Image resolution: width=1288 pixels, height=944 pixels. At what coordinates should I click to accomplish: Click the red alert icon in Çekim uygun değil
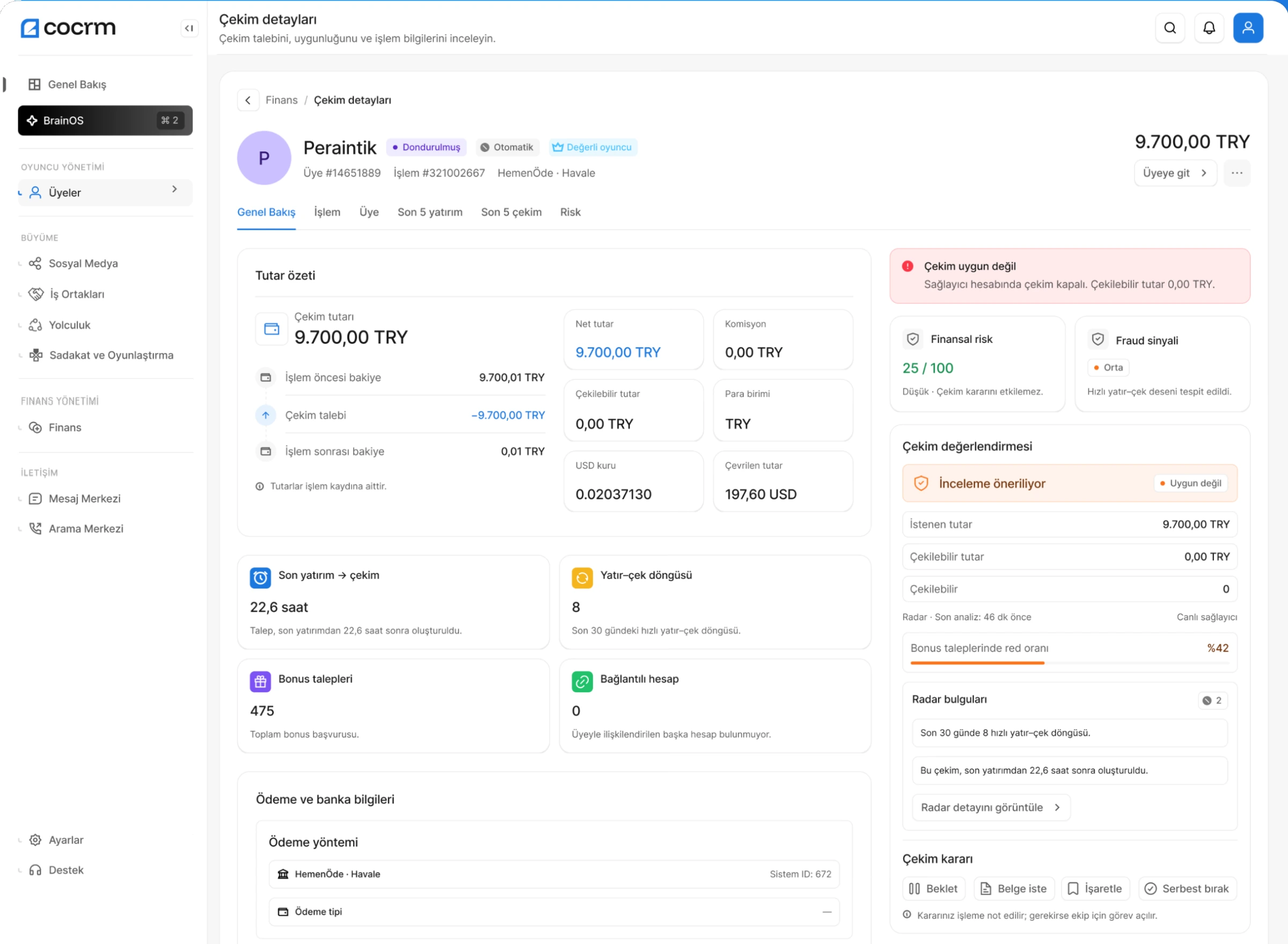tap(908, 266)
